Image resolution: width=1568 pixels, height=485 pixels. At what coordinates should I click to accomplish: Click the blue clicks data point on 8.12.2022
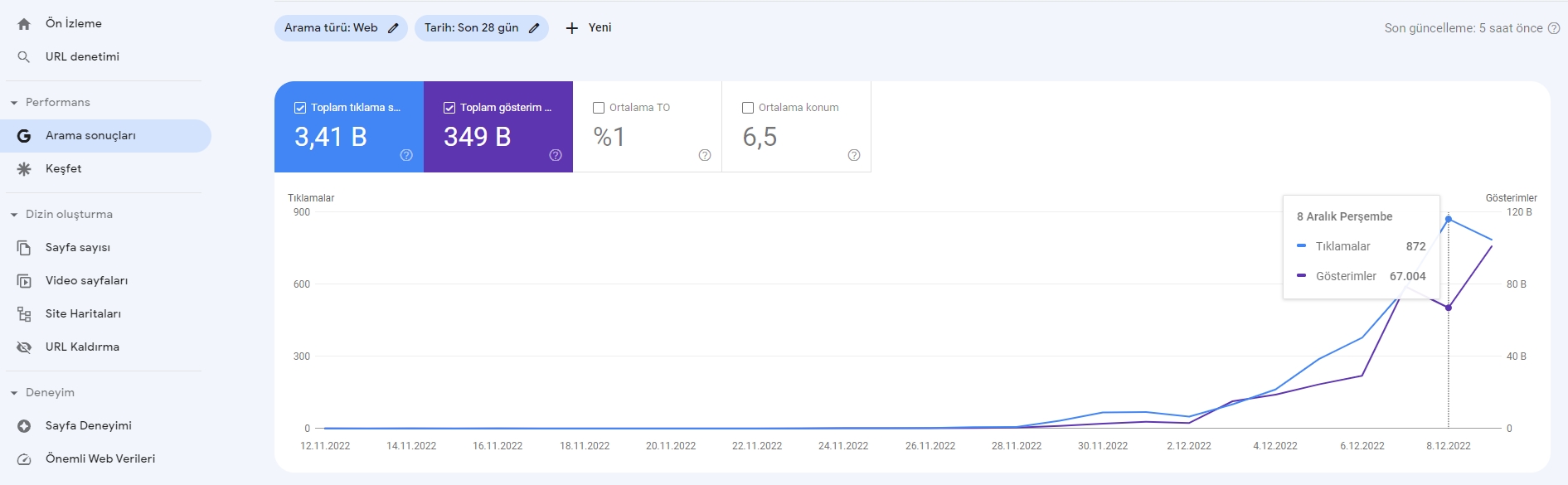[x=1449, y=219]
